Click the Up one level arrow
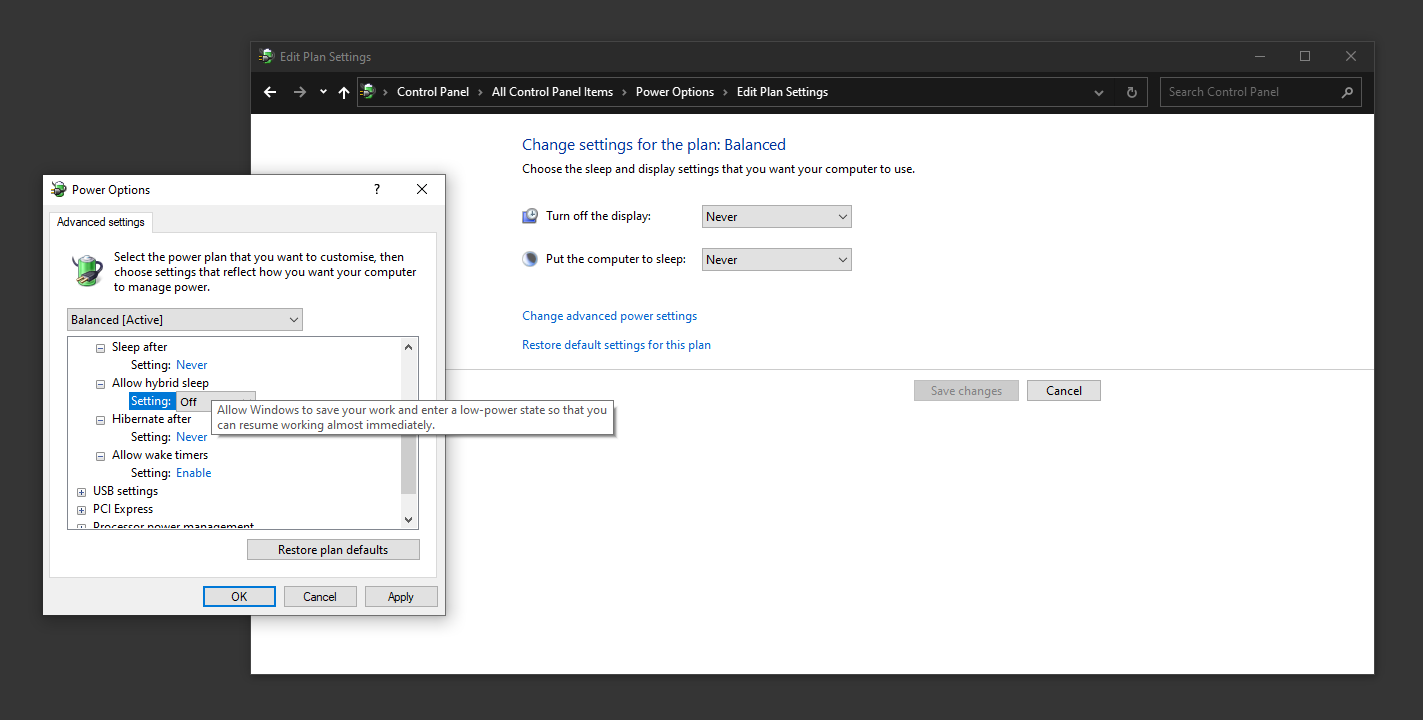Viewport: 1423px width, 720px height. click(x=344, y=92)
